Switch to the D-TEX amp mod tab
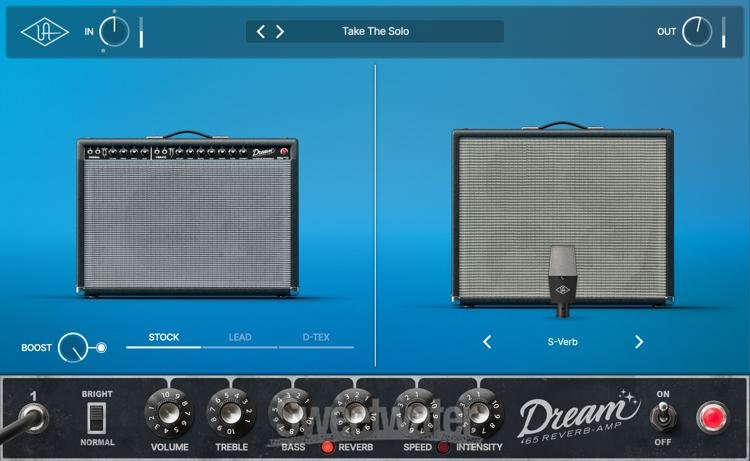This screenshot has height=461, width=750. click(x=316, y=338)
